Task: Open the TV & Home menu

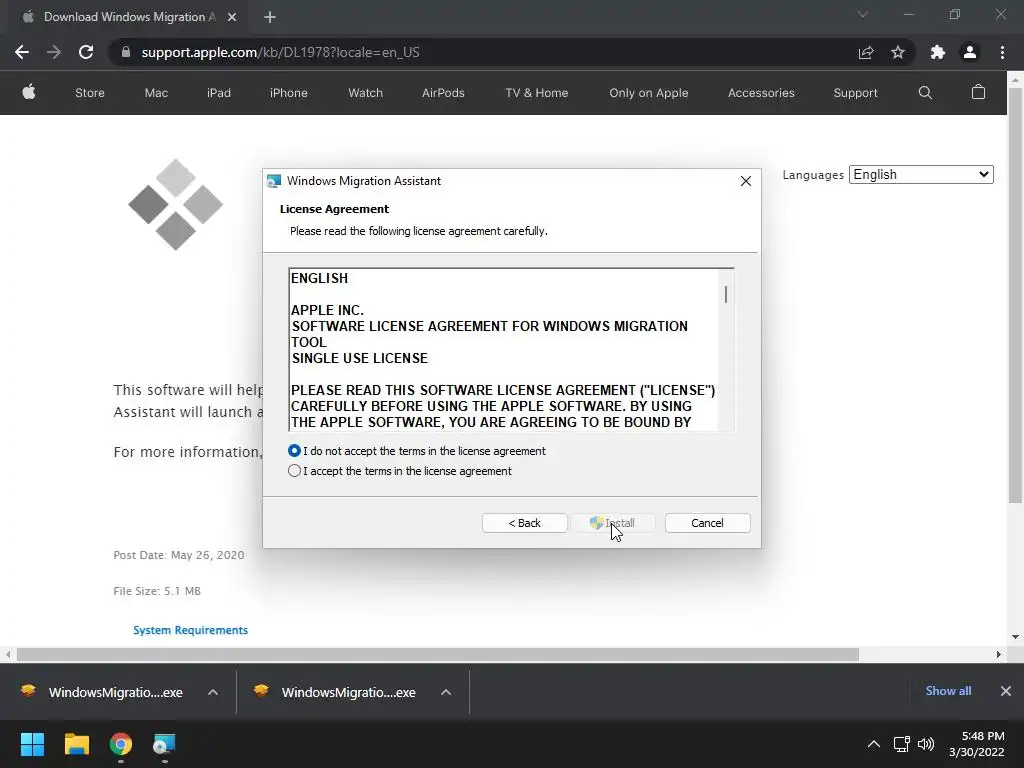Action: tap(537, 93)
